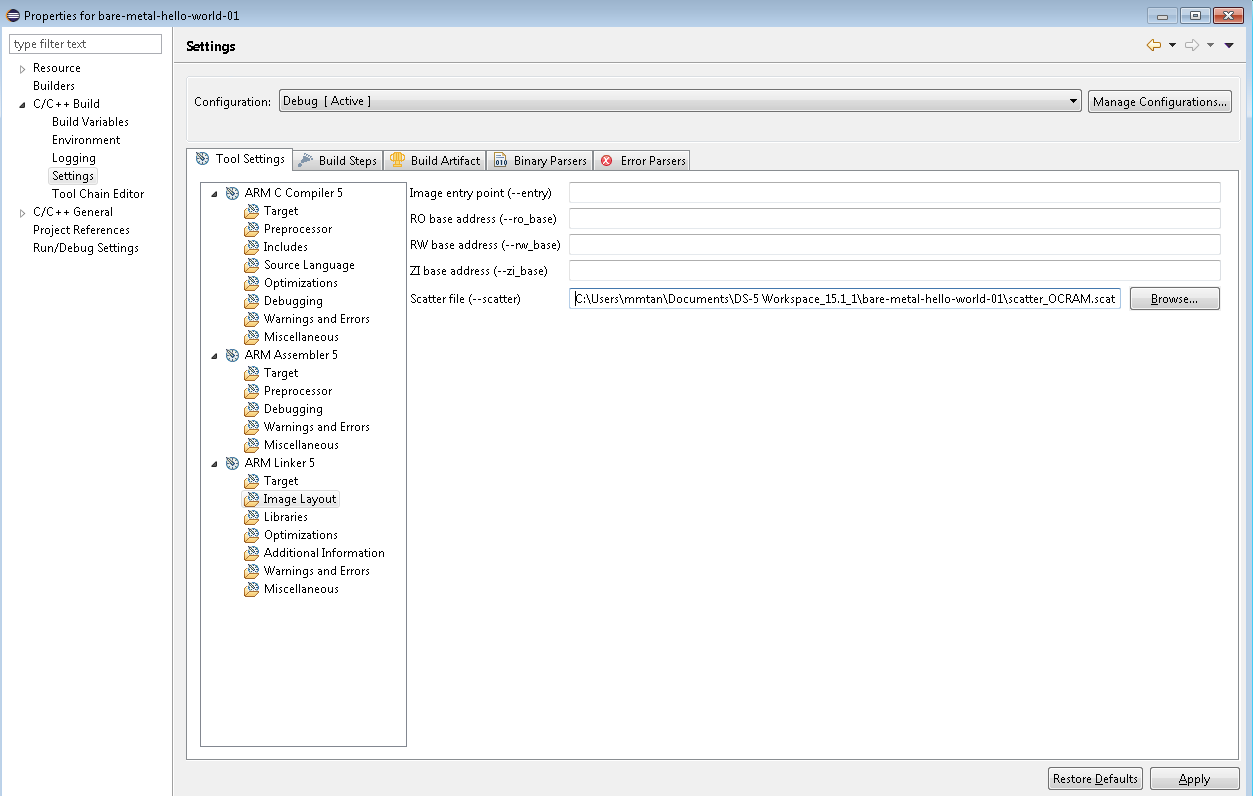
Task: Click the ARM C Compiler 5 tool icon
Action: (232, 193)
